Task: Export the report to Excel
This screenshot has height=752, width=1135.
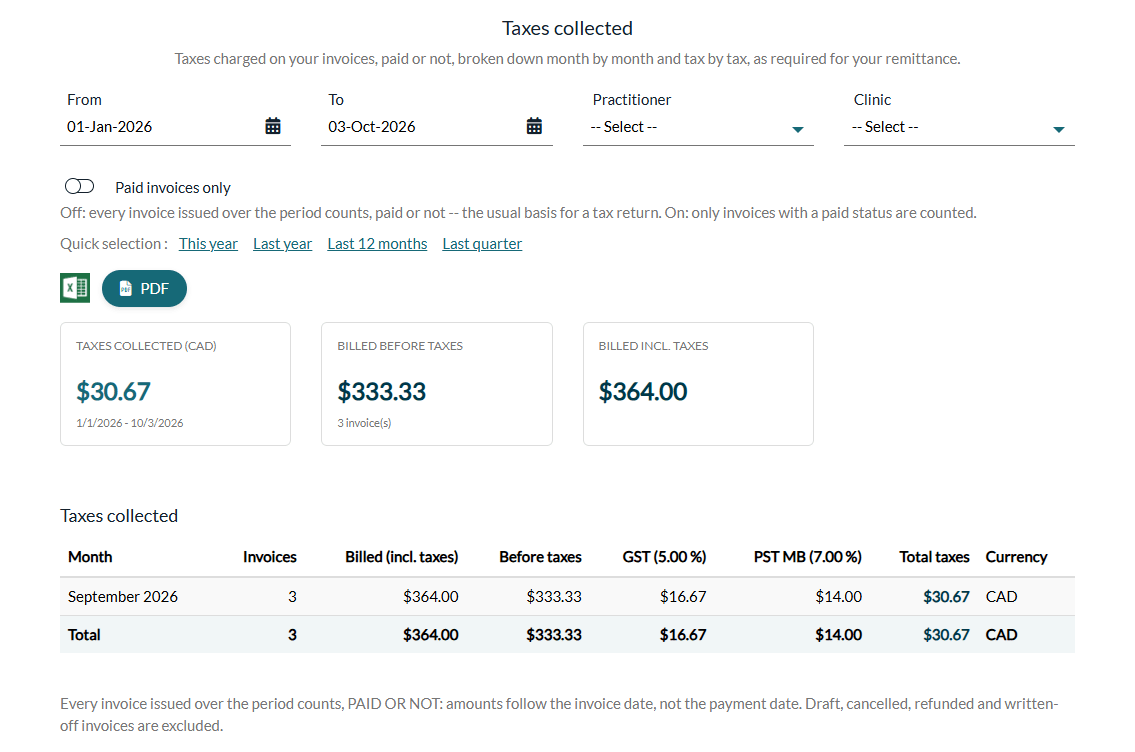Action: click(75, 288)
